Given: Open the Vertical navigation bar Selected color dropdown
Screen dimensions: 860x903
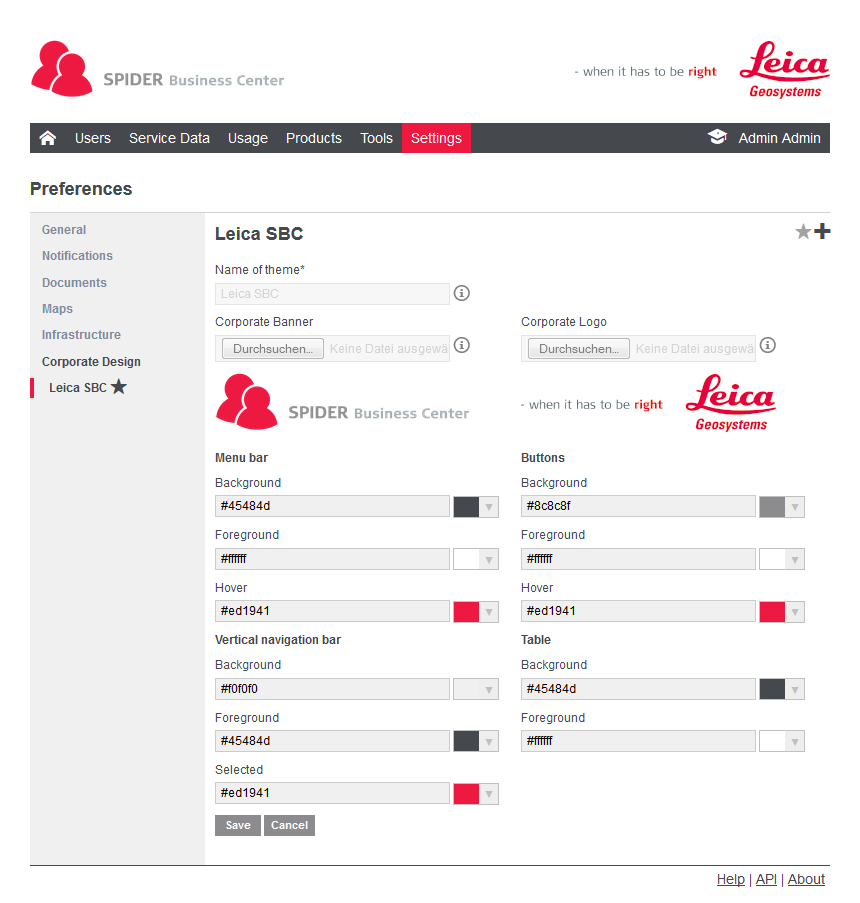Looking at the screenshot, I should point(489,794).
